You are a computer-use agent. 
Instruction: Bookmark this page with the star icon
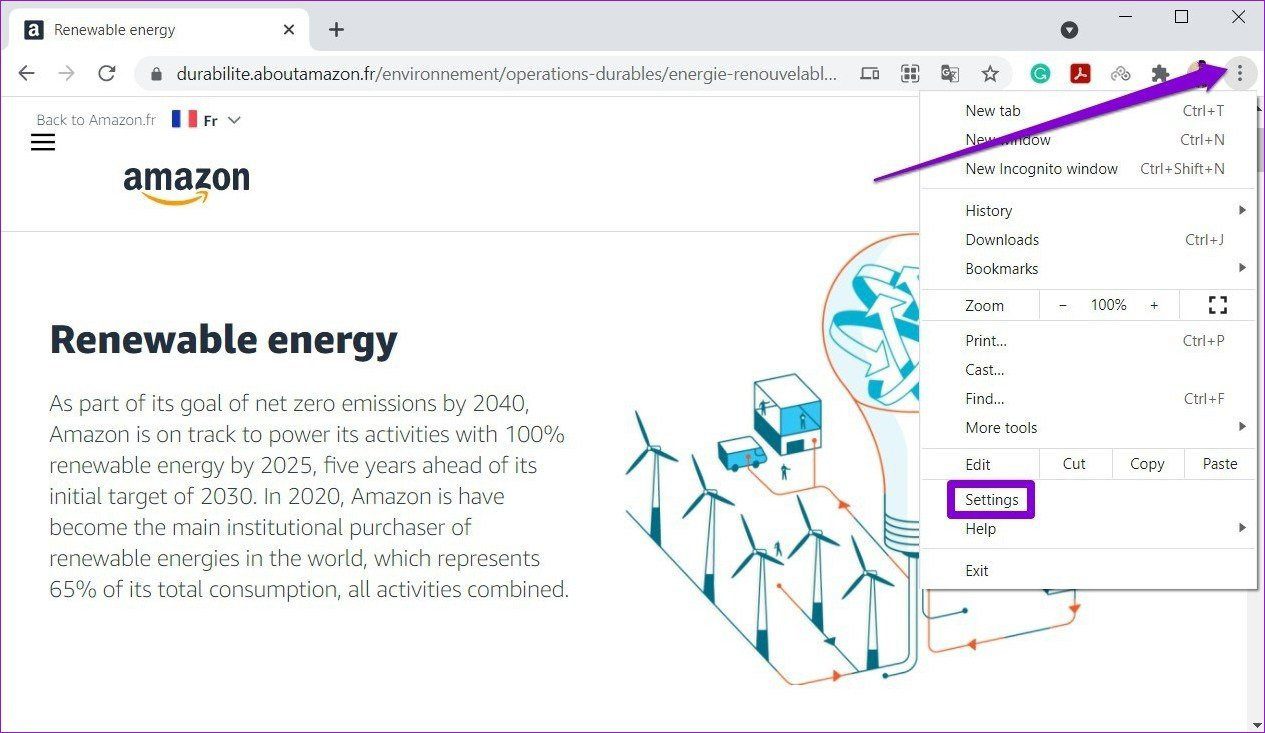coord(990,73)
